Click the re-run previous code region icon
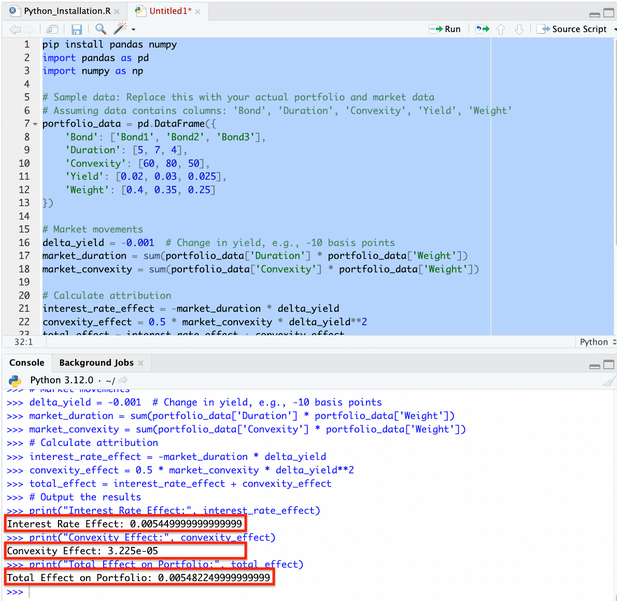The width and height of the screenshot is (617, 601). click(482, 29)
